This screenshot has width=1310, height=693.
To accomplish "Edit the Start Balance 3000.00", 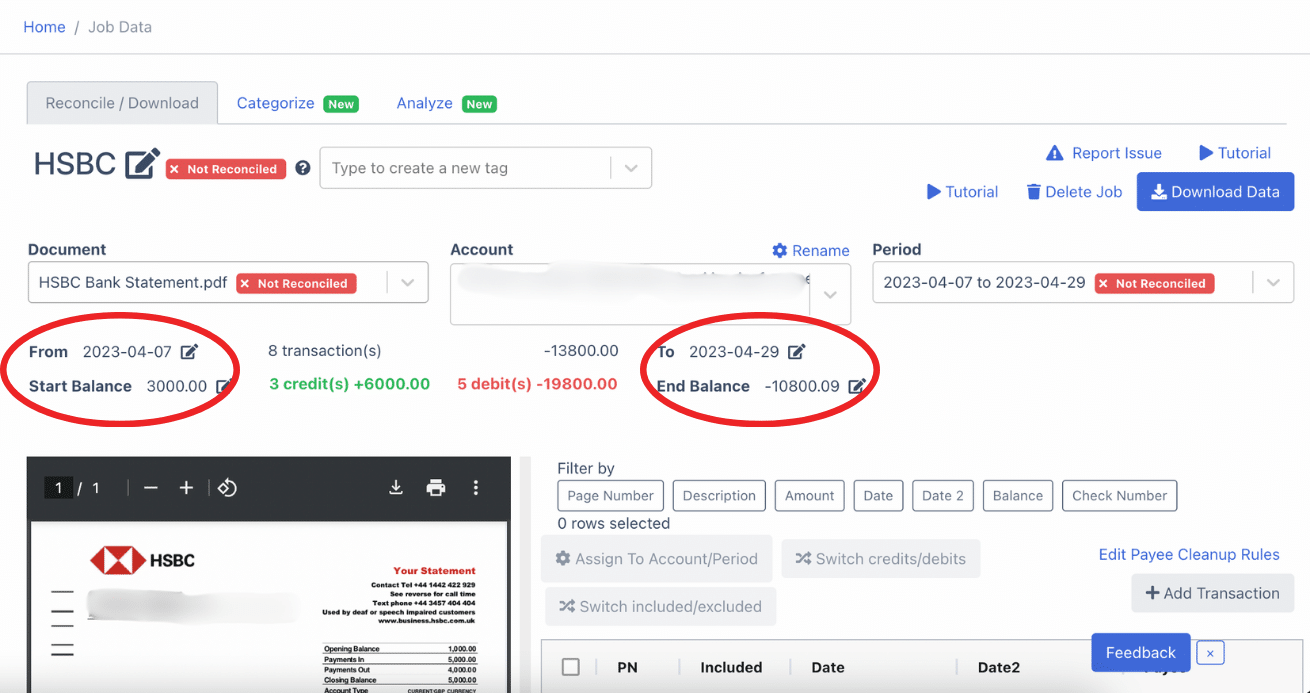I will (x=224, y=386).
